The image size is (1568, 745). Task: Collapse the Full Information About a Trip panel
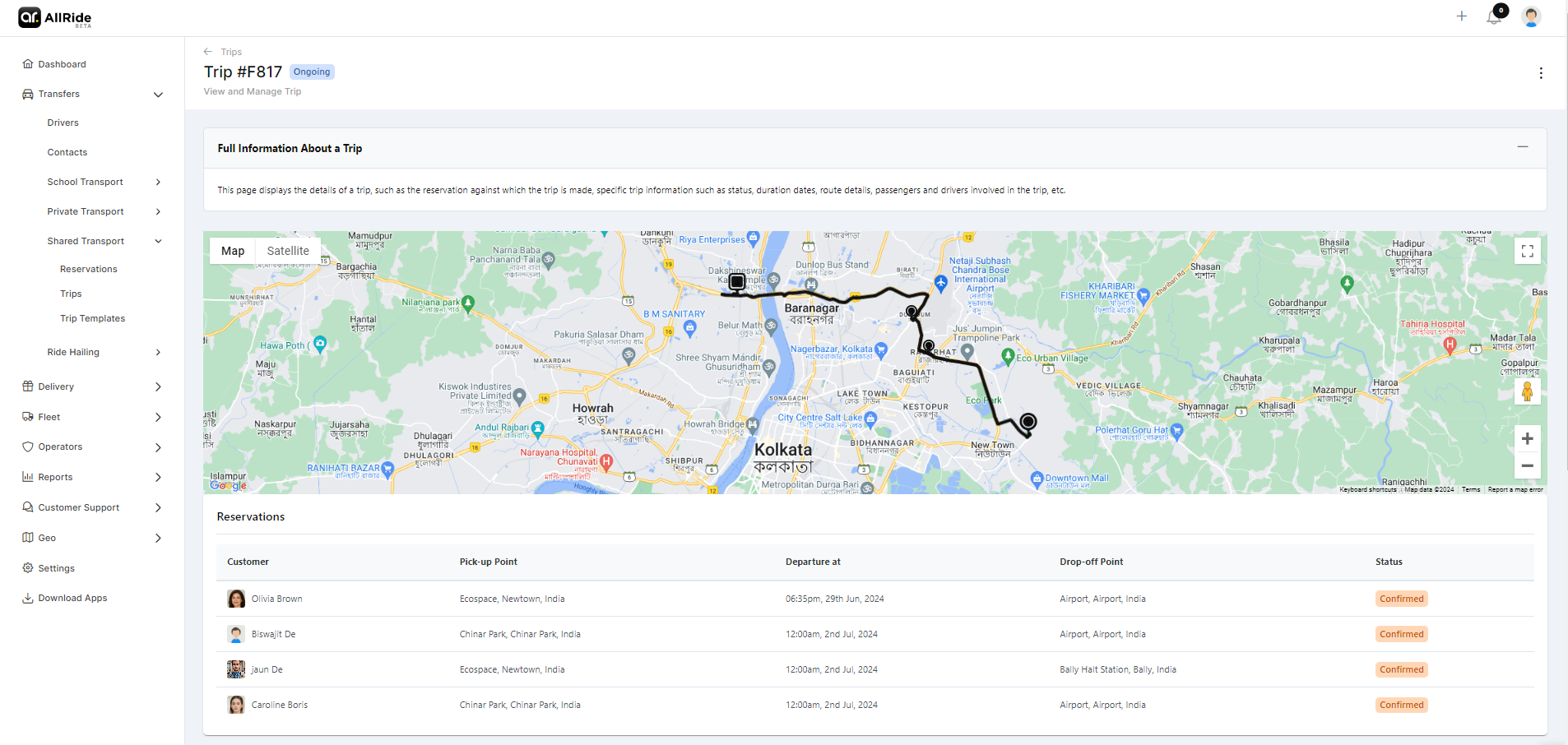tap(1523, 147)
